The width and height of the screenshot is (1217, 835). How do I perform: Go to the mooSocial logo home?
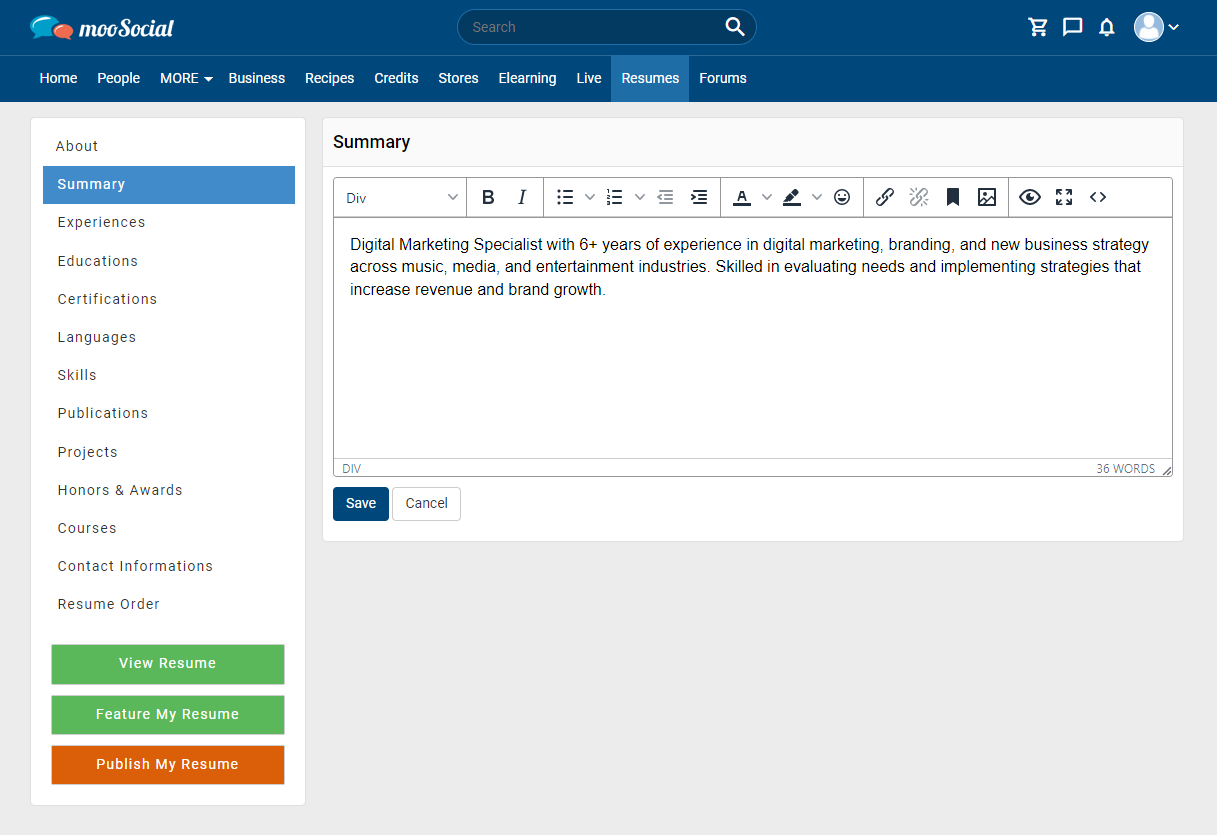click(102, 27)
